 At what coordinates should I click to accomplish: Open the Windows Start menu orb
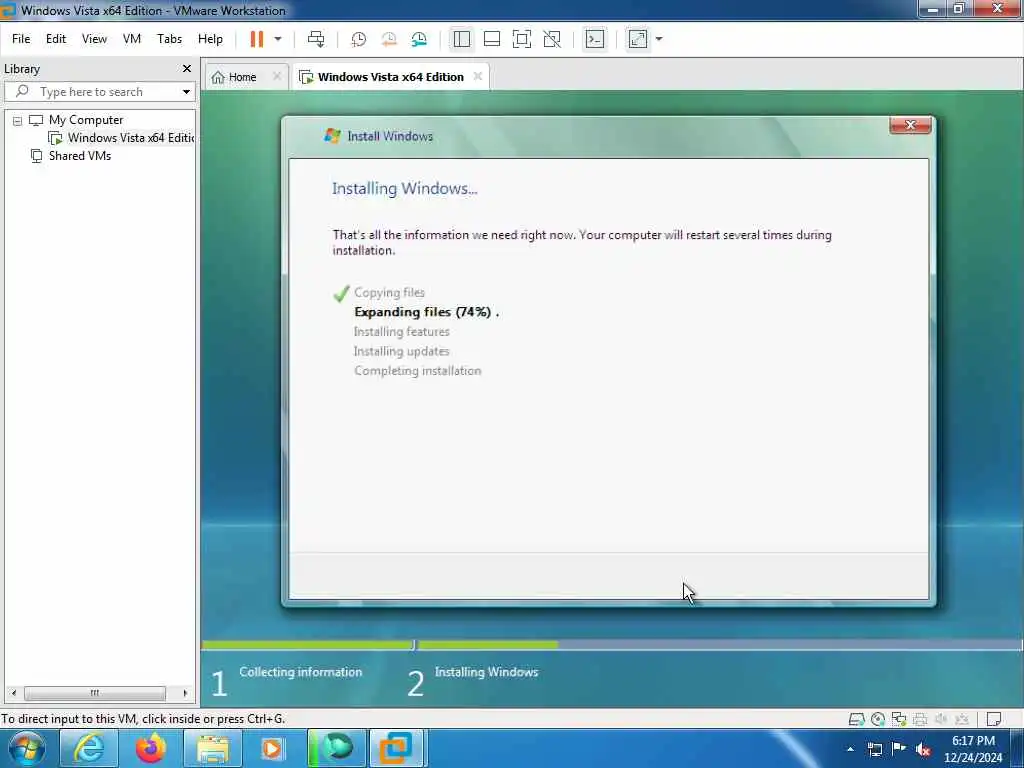coord(26,748)
